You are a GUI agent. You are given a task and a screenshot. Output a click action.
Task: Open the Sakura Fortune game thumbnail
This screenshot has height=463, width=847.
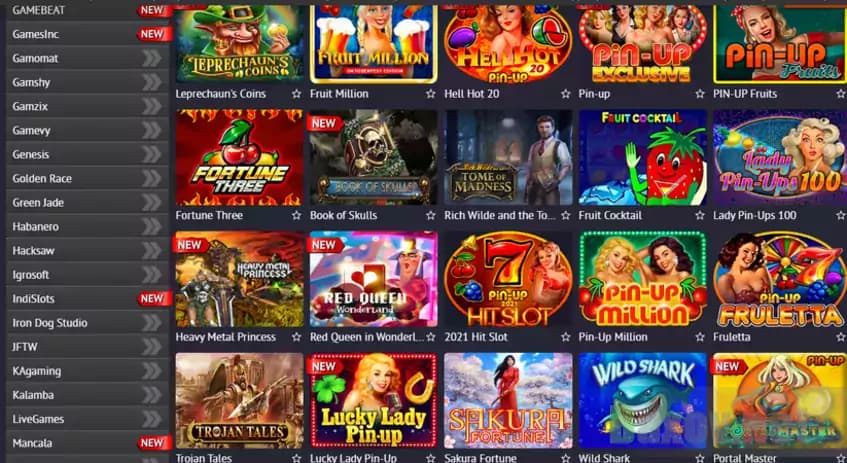(508, 401)
